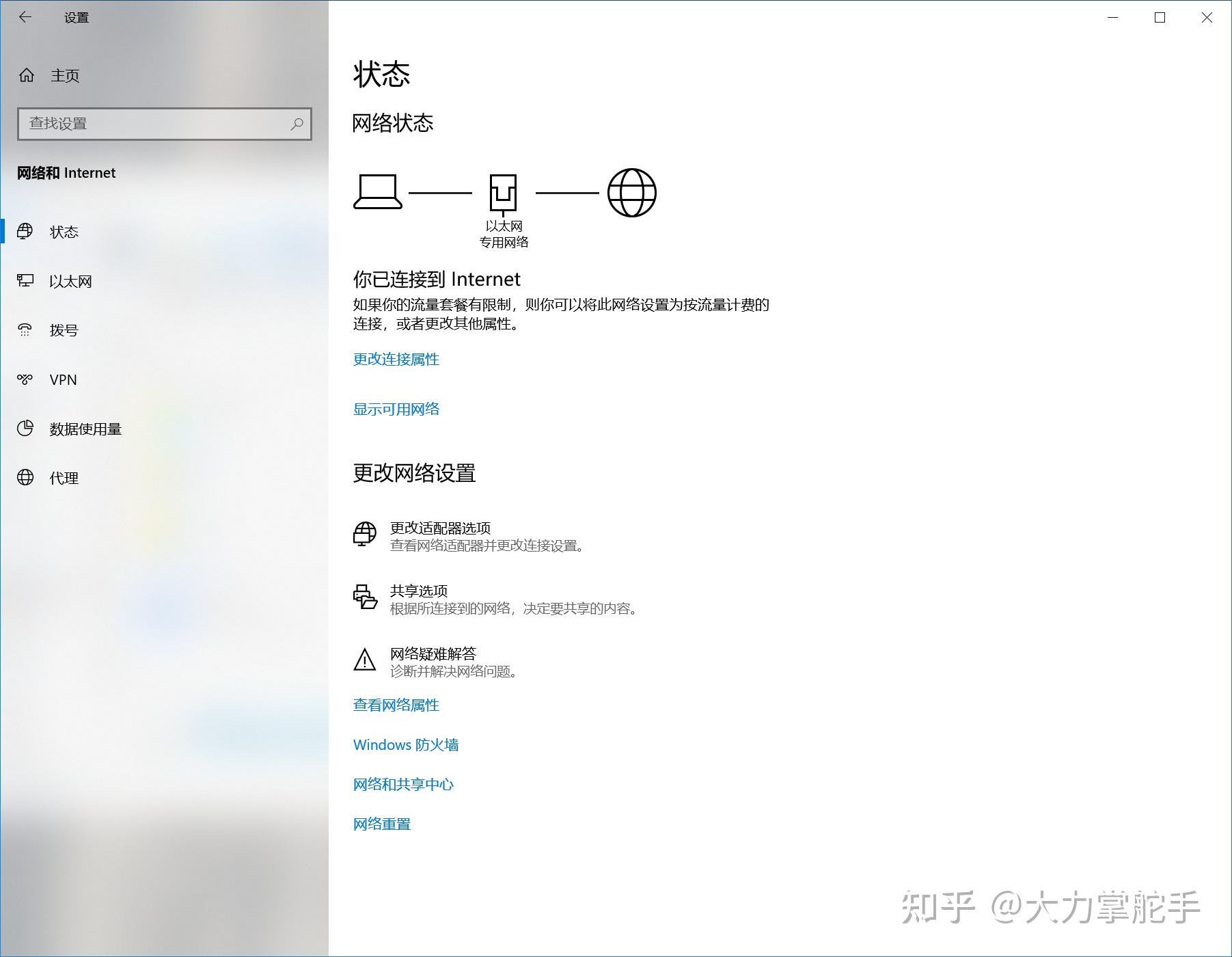Select the 状态 globe icon in sidebar
This screenshot has height=957, width=1232.
pyautogui.click(x=25, y=232)
